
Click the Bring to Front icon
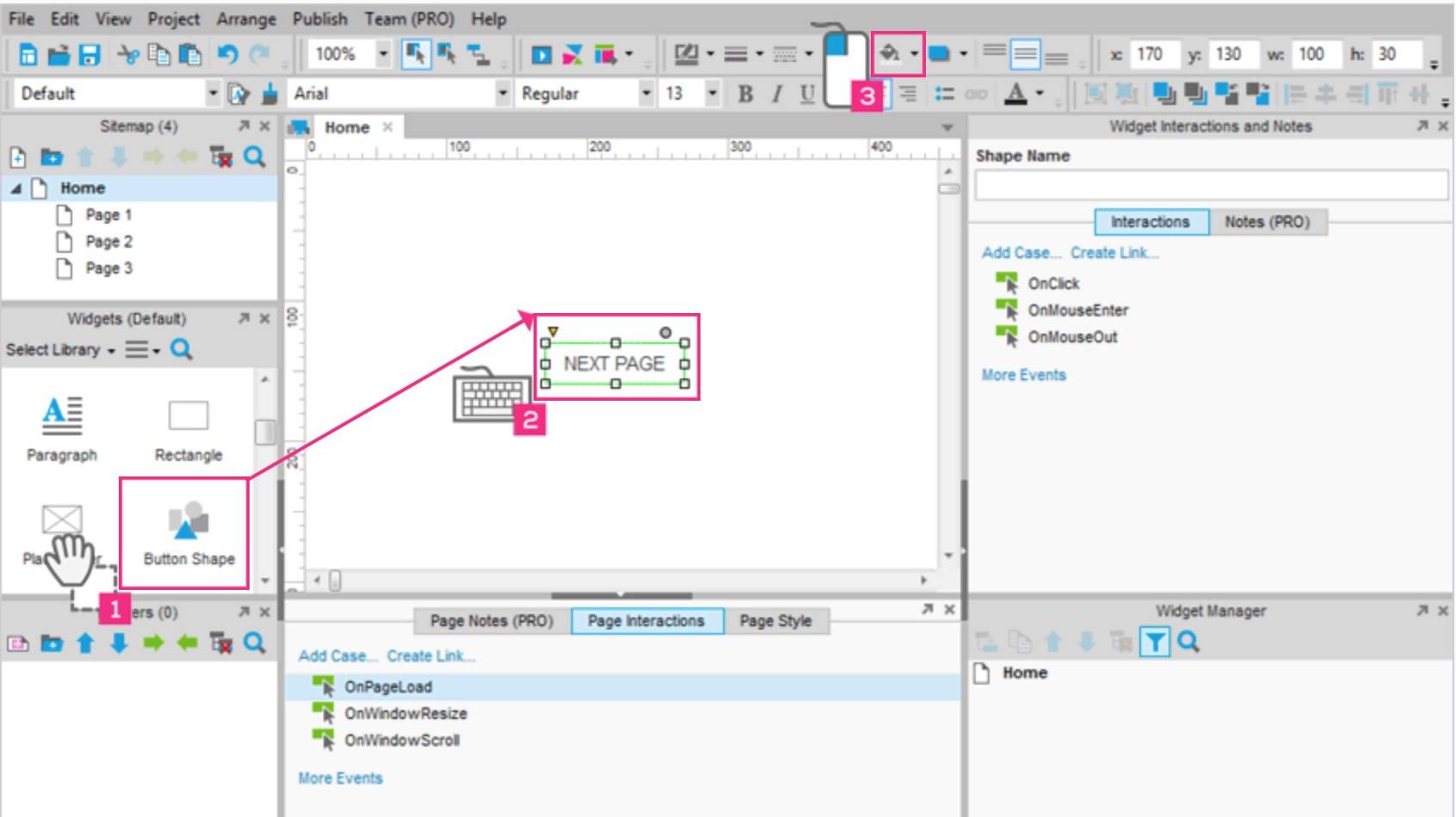click(1164, 94)
